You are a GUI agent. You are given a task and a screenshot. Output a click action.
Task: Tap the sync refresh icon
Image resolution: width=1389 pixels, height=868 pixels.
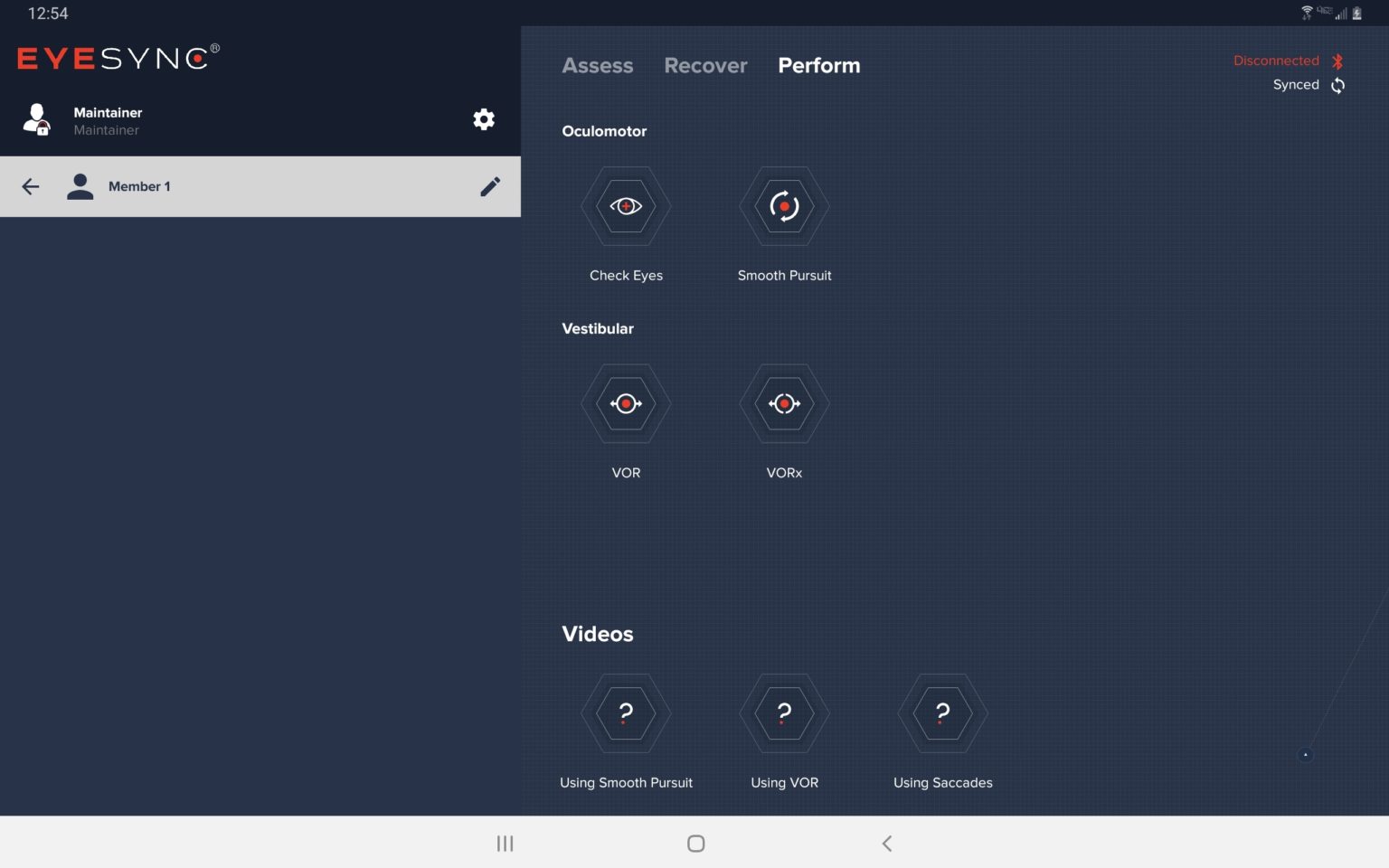[1337, 85]
